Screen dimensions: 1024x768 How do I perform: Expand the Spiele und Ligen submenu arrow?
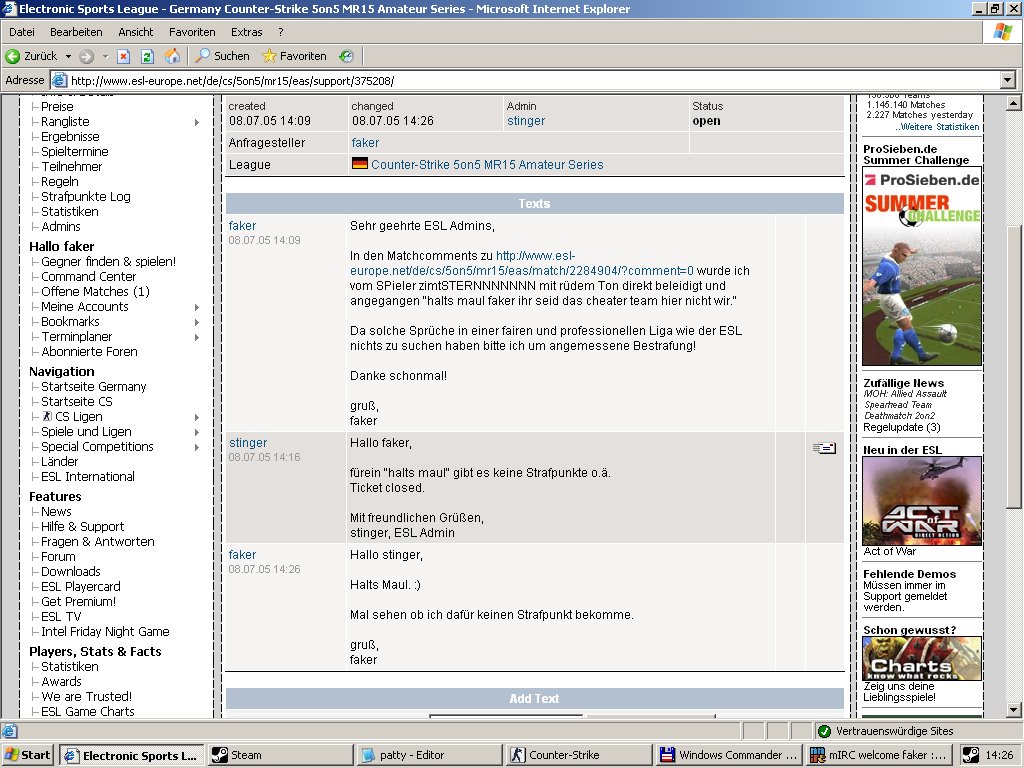tap(197, 432)
